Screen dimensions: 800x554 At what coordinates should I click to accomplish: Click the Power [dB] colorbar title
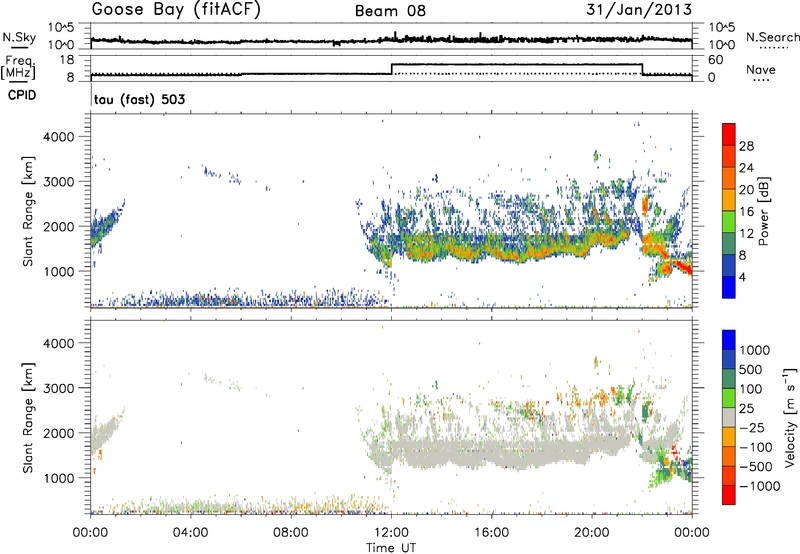[x=764, y=211]
